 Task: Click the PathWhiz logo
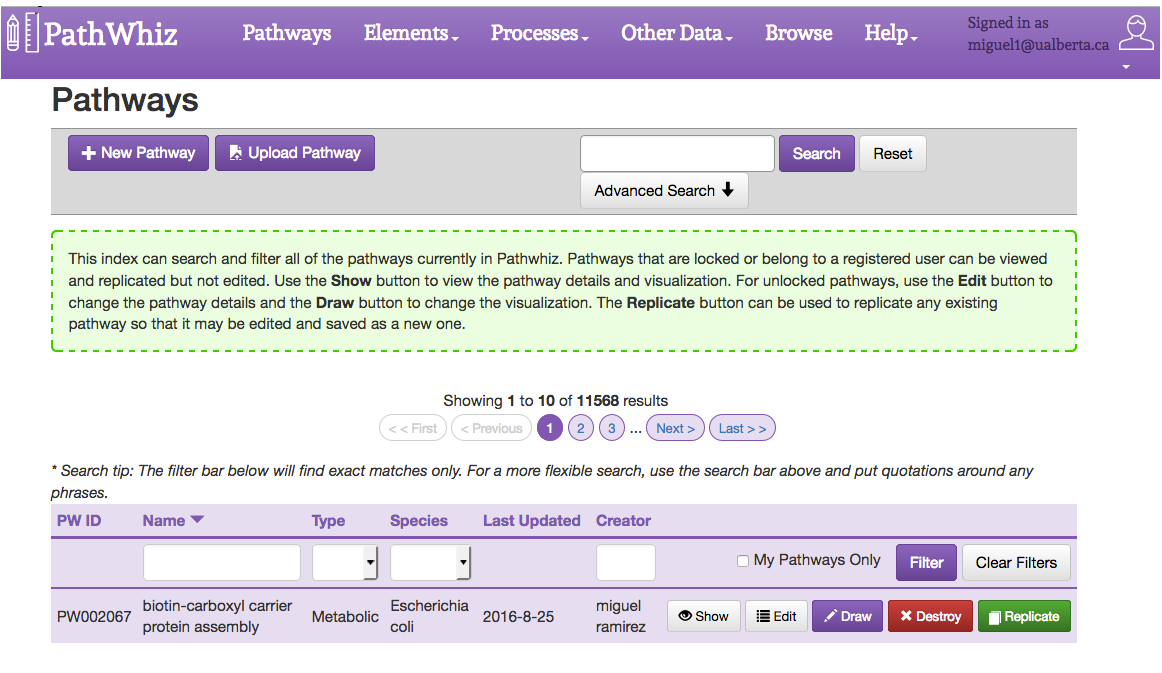coord(92,33)
